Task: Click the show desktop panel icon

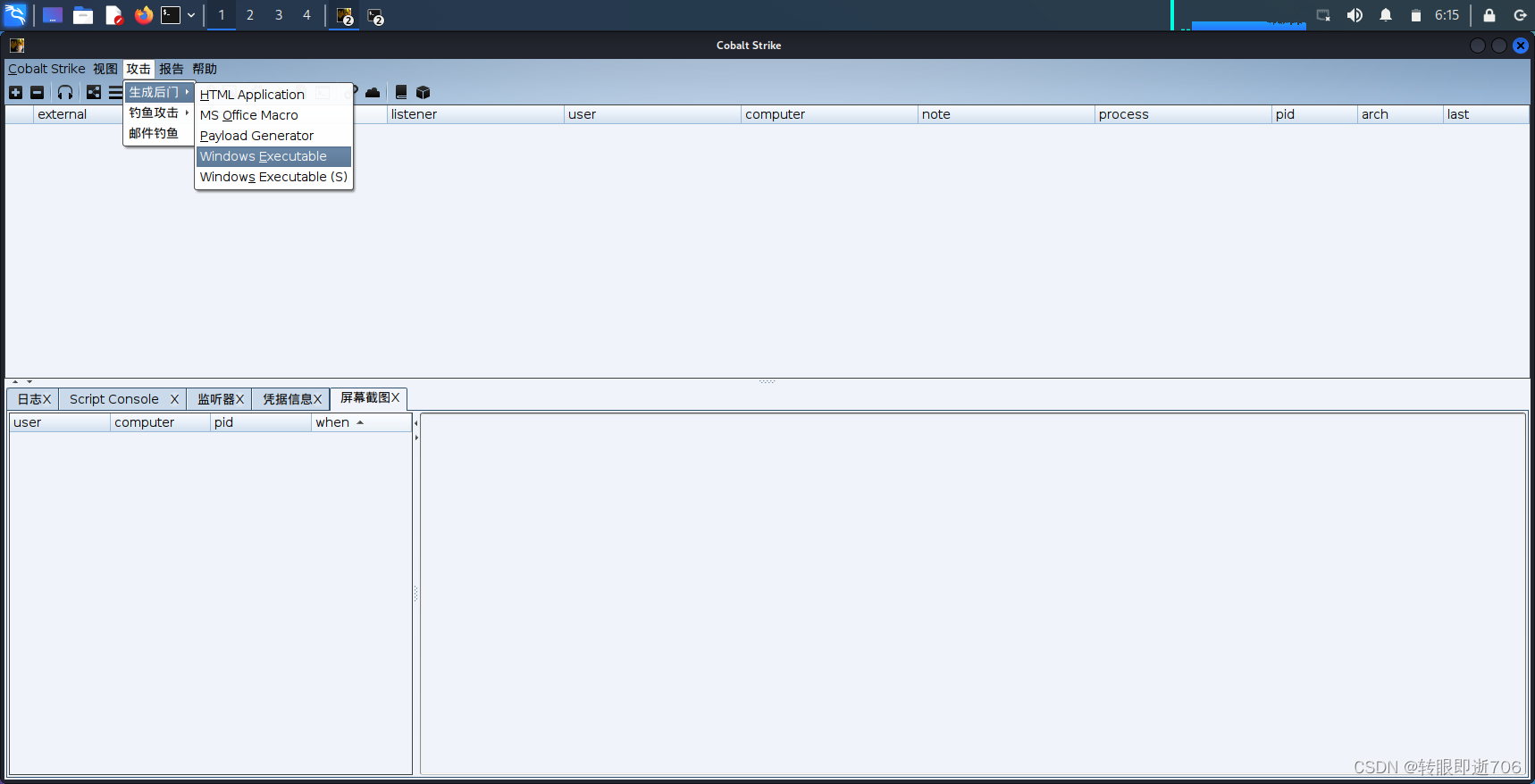Action: [x=53, y=15]
